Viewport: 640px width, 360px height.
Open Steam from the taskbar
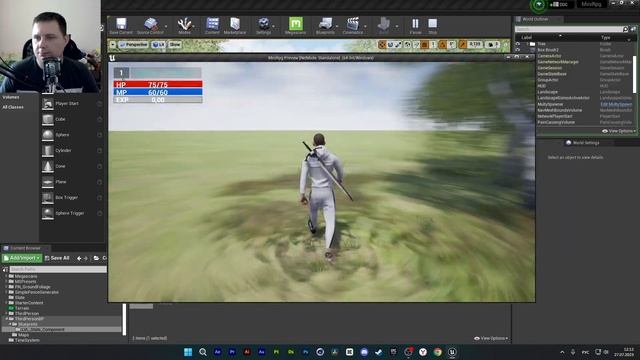(x=379, y=352)
